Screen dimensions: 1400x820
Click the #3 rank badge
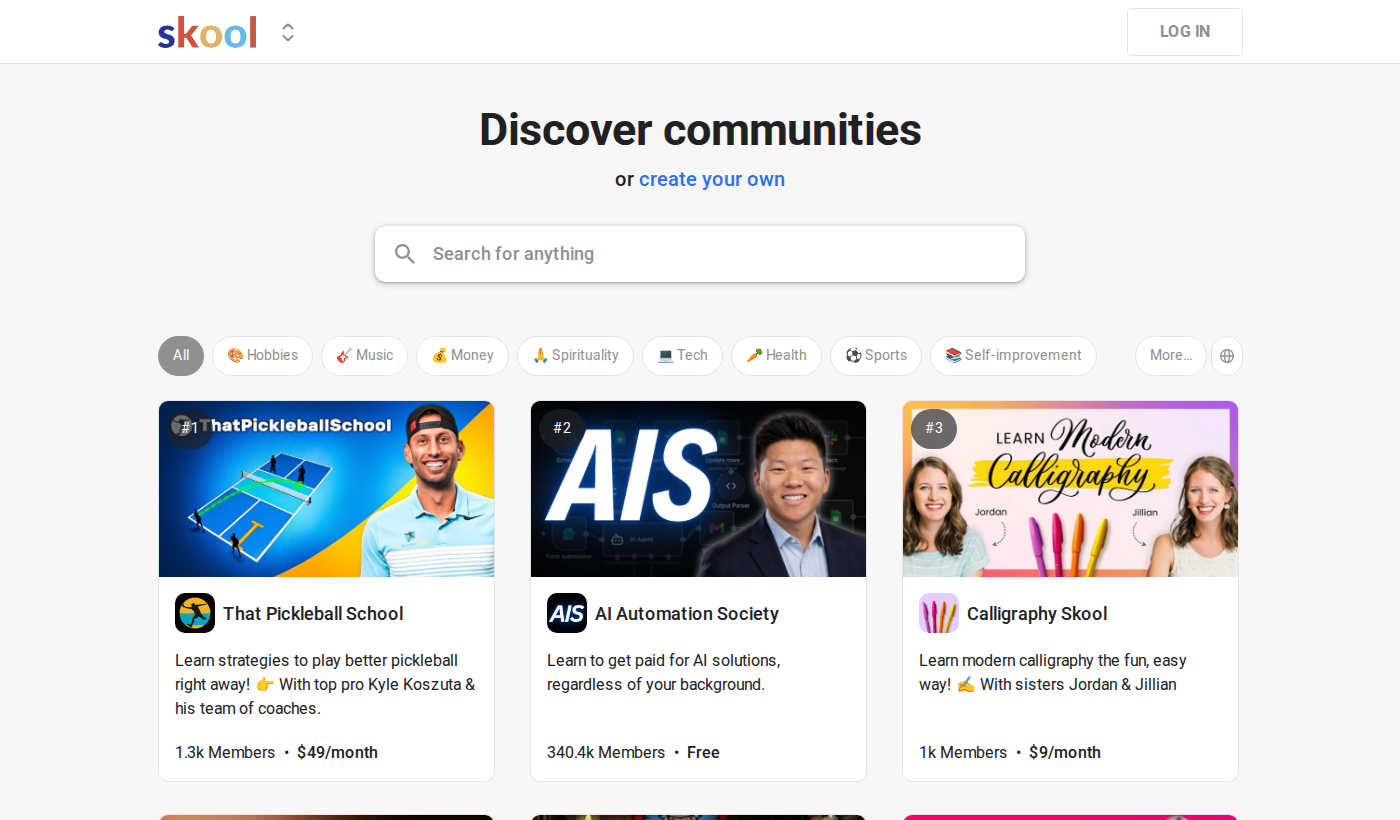(934, 428)
